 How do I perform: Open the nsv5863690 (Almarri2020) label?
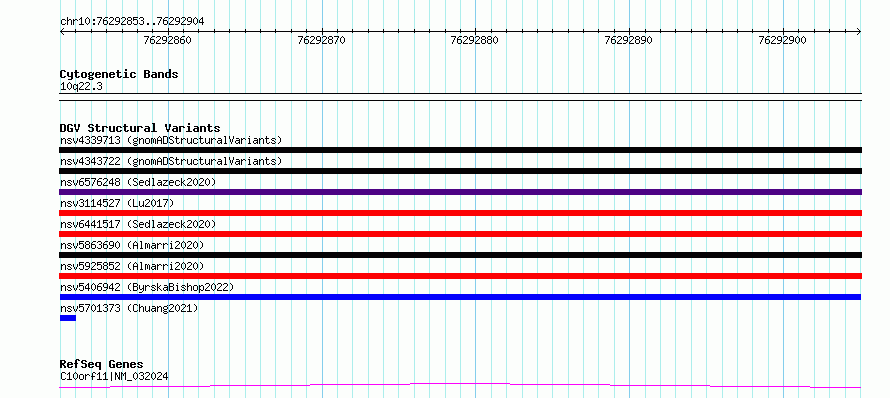[132, 245]
